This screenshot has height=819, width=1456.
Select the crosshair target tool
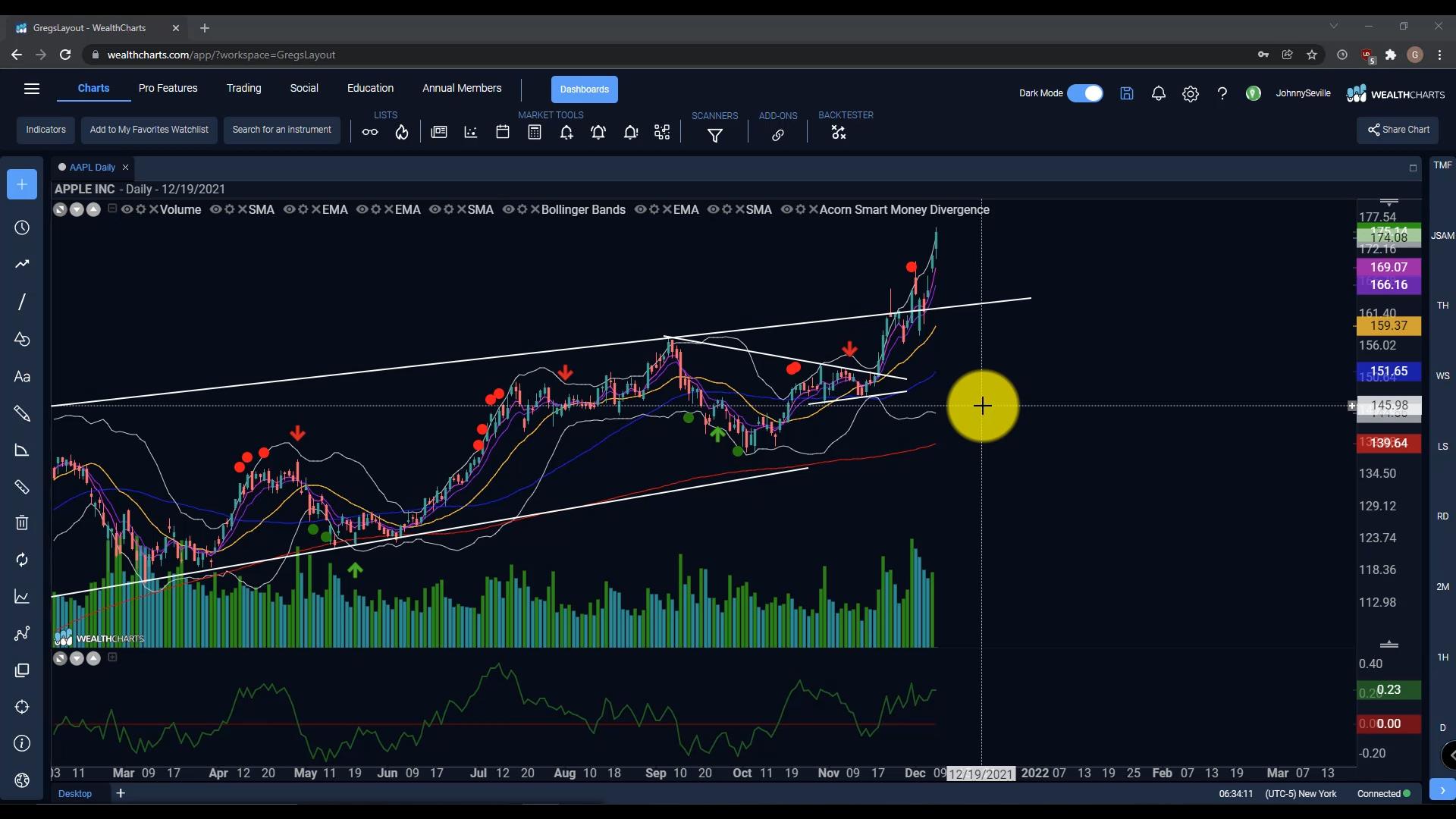pyautogui.click(x=22, y=707)
